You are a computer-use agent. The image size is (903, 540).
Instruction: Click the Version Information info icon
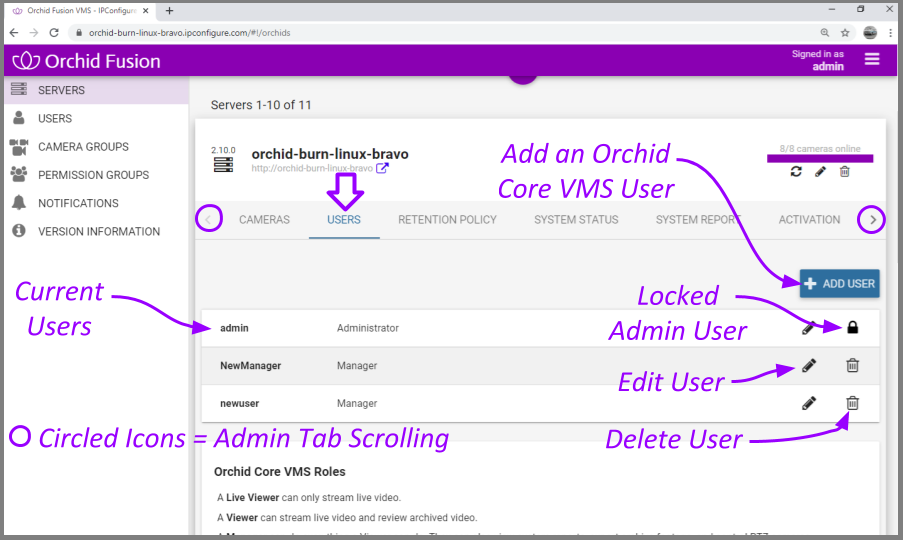(x=19, y=230)
